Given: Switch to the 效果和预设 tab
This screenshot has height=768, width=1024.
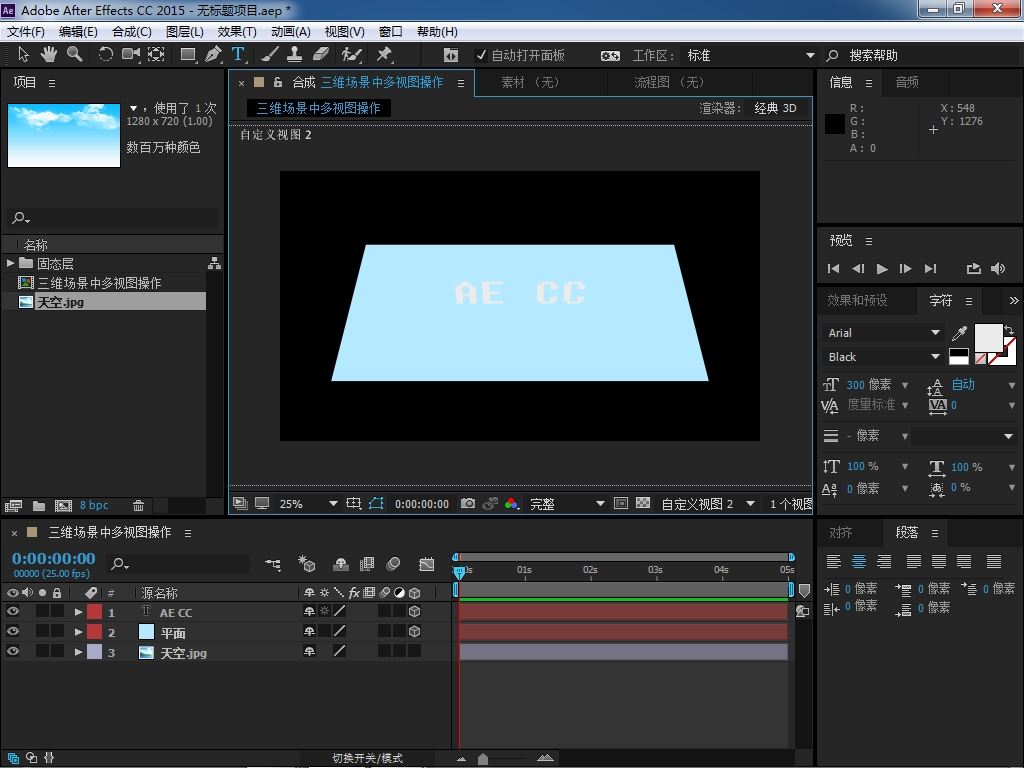Looking at the screenshot, I should point(857,300).
